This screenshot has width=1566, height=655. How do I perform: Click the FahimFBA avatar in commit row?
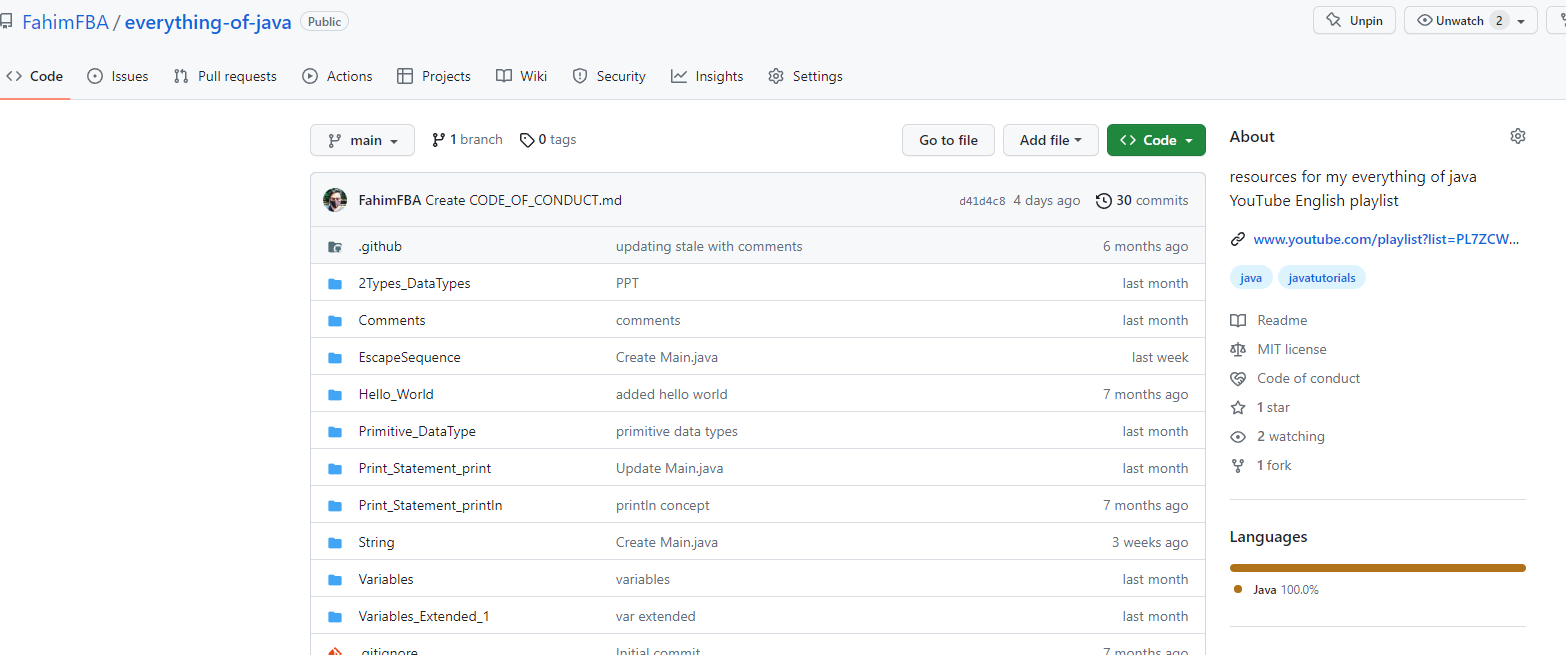[x=335, y=200]
